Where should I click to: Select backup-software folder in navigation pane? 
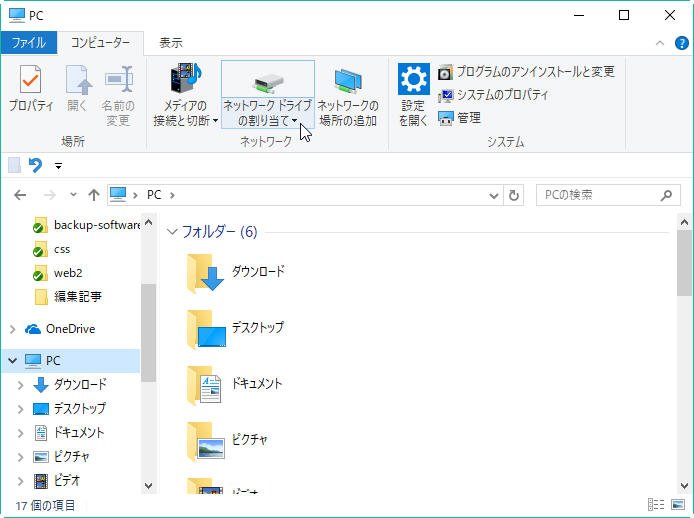coord(88,225)
